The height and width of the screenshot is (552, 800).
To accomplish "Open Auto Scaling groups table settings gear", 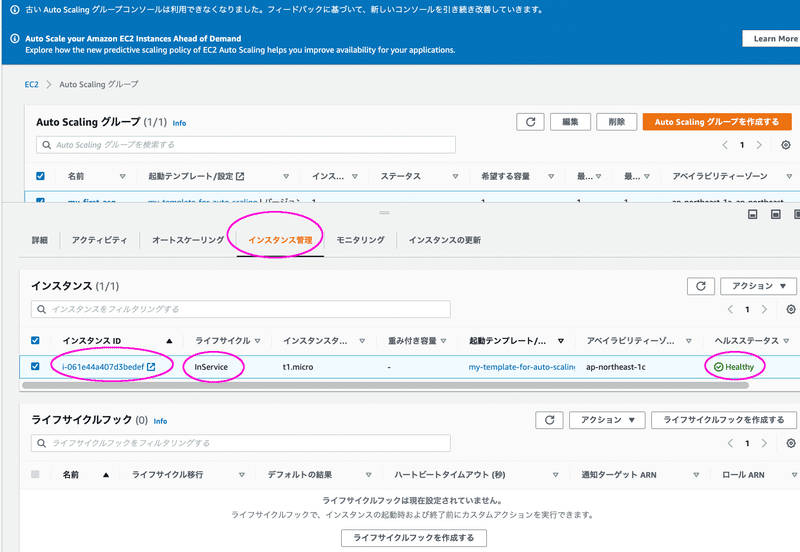I will [786, 145].
